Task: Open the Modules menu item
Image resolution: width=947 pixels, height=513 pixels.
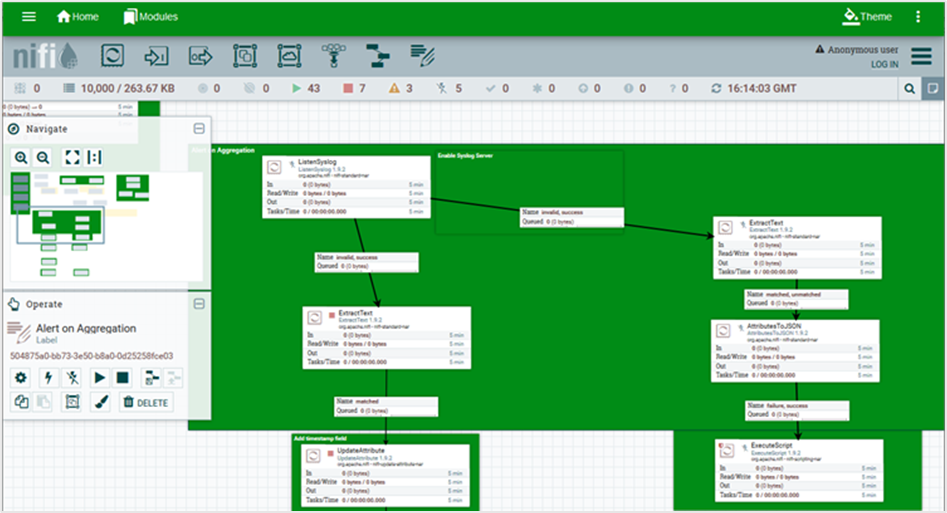Action: [150, 17]
